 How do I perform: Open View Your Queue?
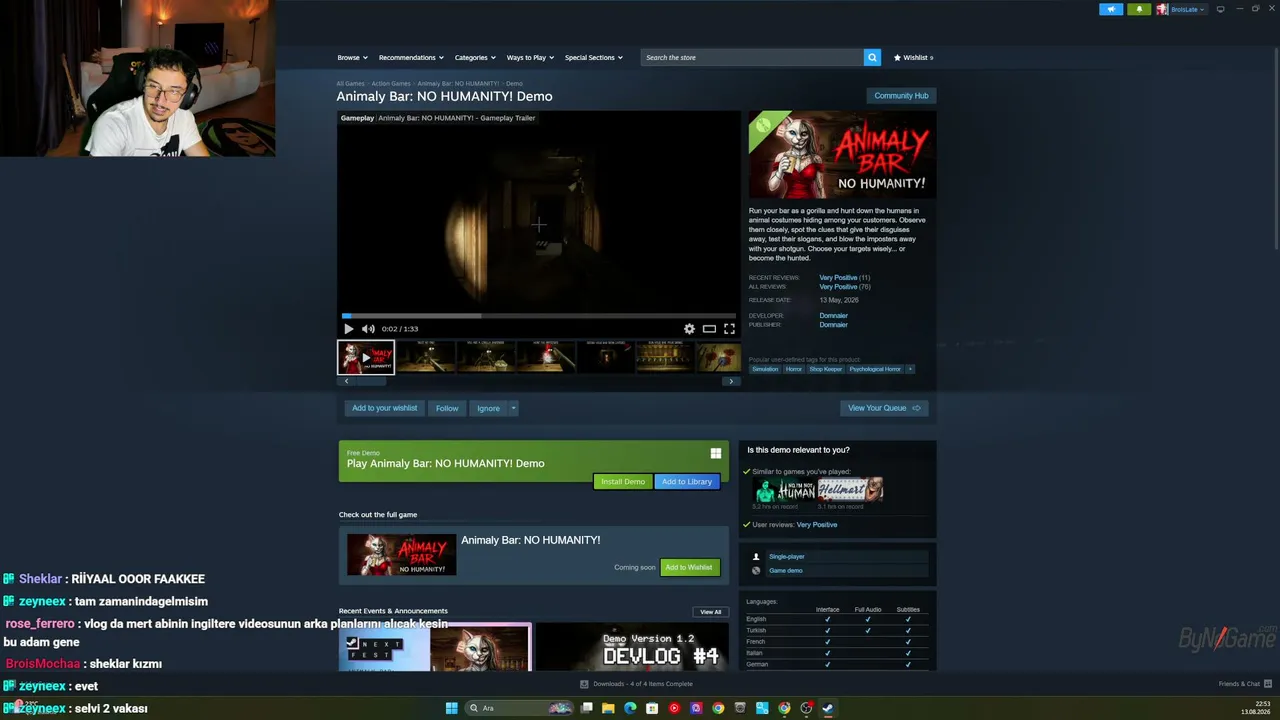point(884,408)
